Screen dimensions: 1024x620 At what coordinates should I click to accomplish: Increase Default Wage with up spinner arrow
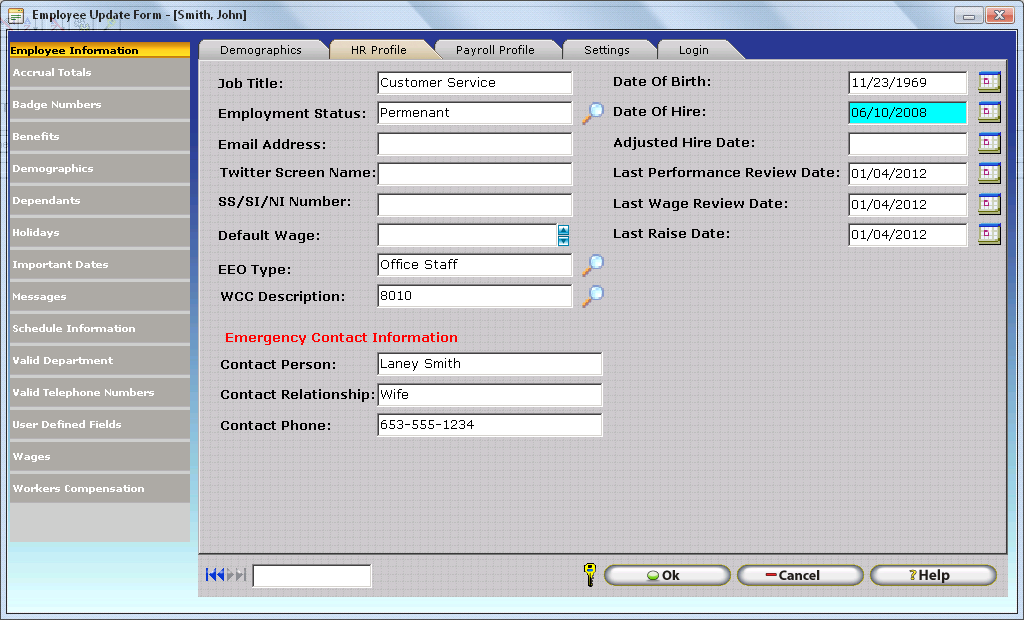click(x=563, y=230)
